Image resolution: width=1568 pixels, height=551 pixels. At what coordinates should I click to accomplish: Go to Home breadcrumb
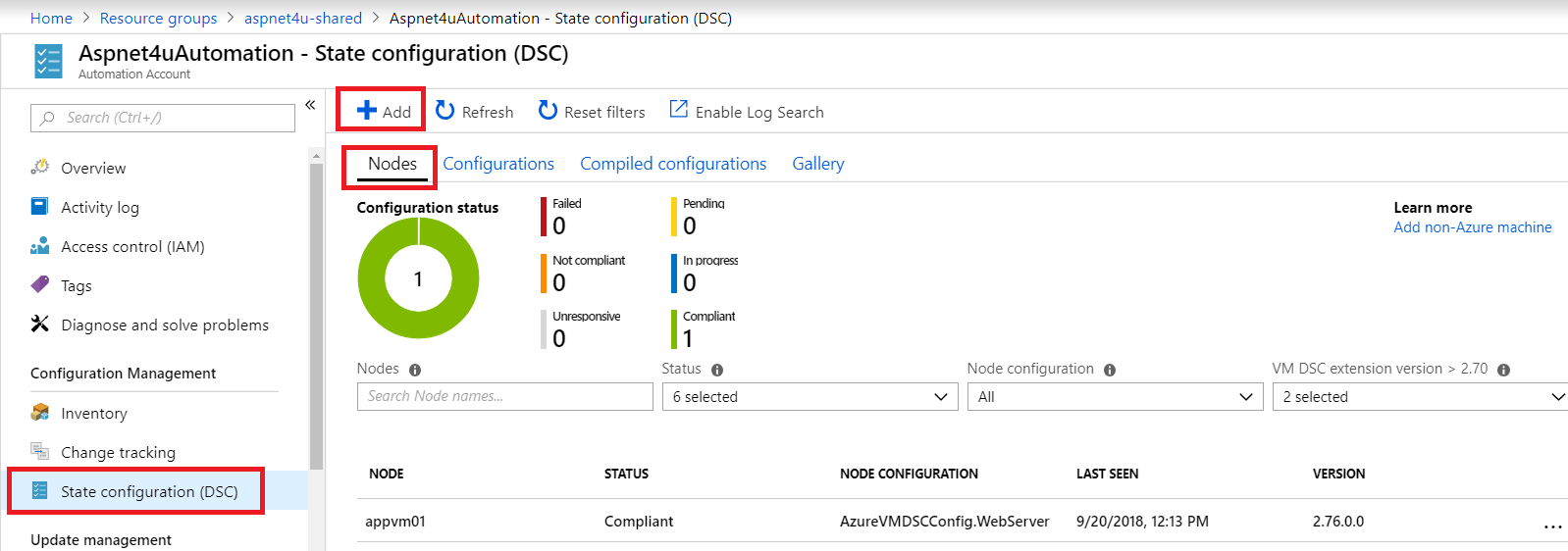[x=51, y=18]
